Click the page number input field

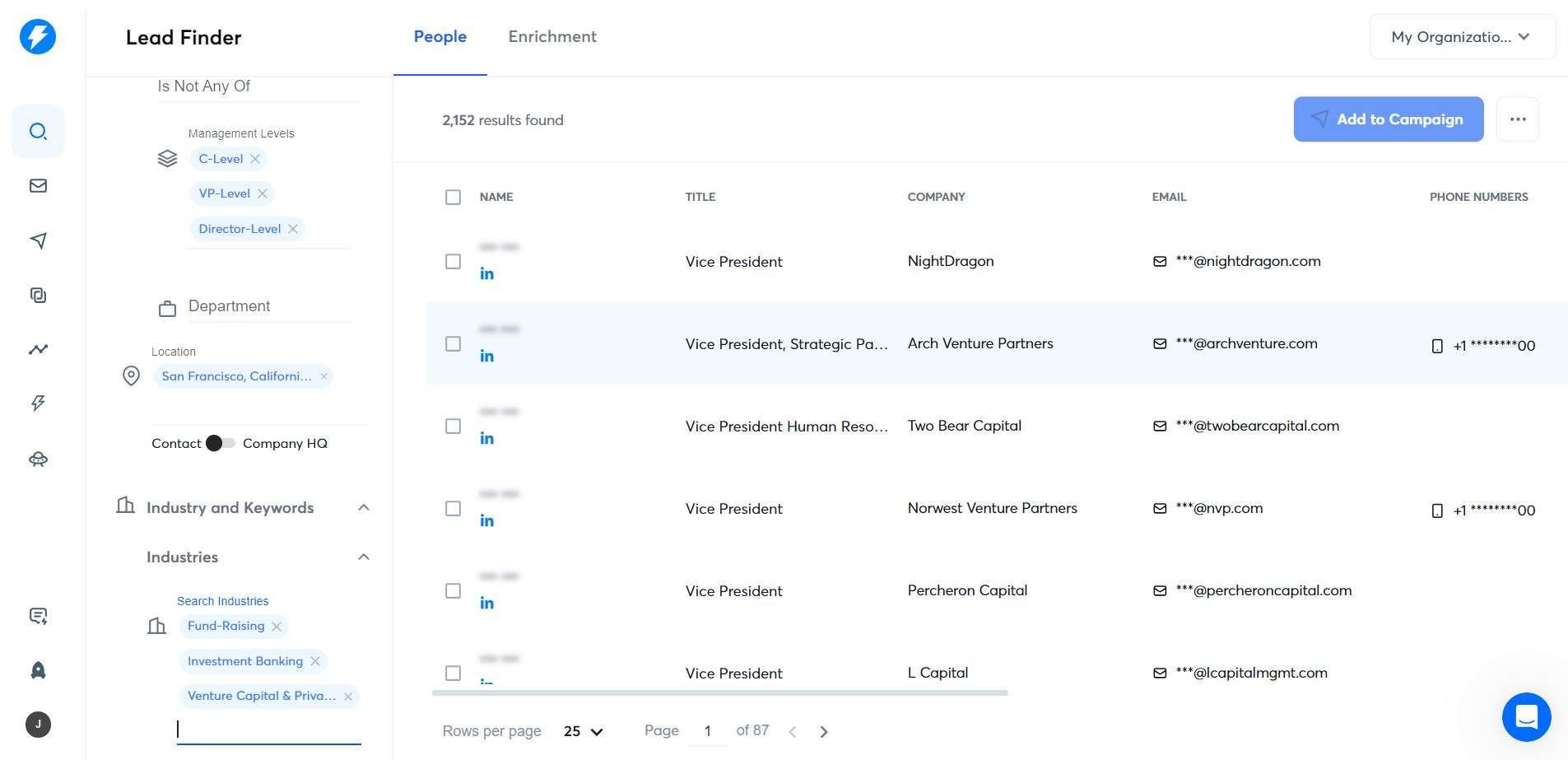click(x=707, y=731)
